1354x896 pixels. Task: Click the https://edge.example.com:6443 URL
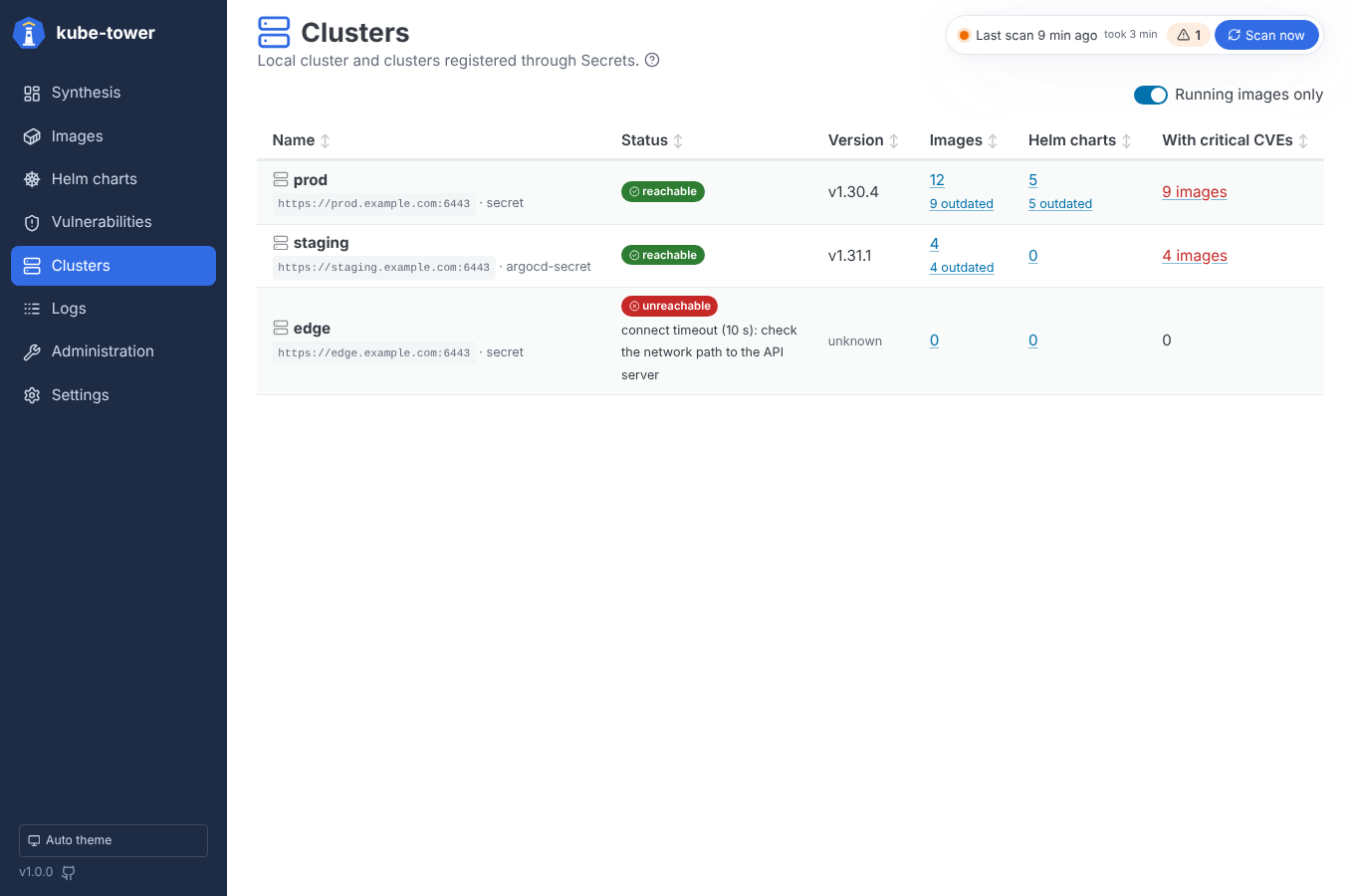click(374, 352)
